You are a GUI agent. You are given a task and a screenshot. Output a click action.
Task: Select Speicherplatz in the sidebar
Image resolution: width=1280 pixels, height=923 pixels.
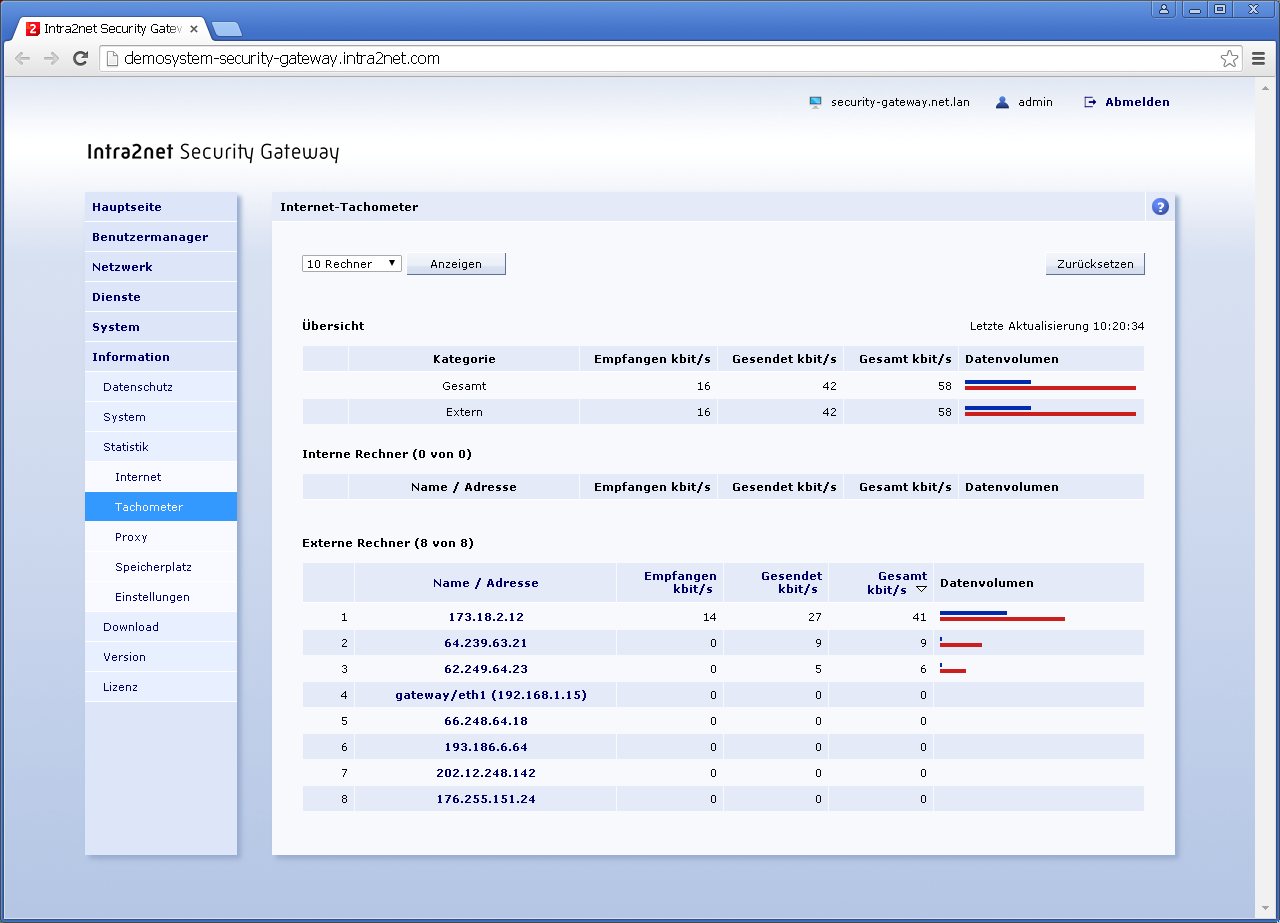tap(153, 567)
